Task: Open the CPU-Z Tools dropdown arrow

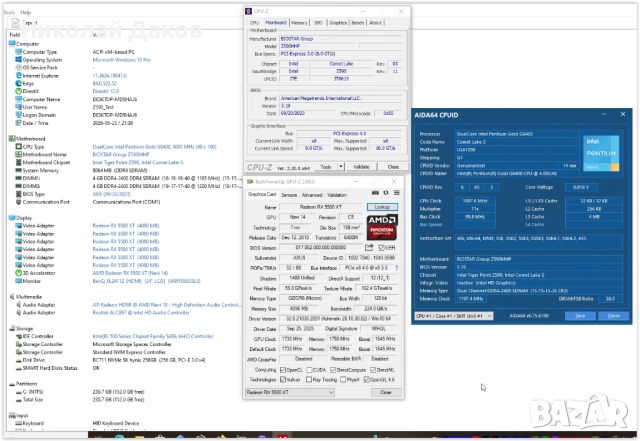Action: (x=341, y=167)
